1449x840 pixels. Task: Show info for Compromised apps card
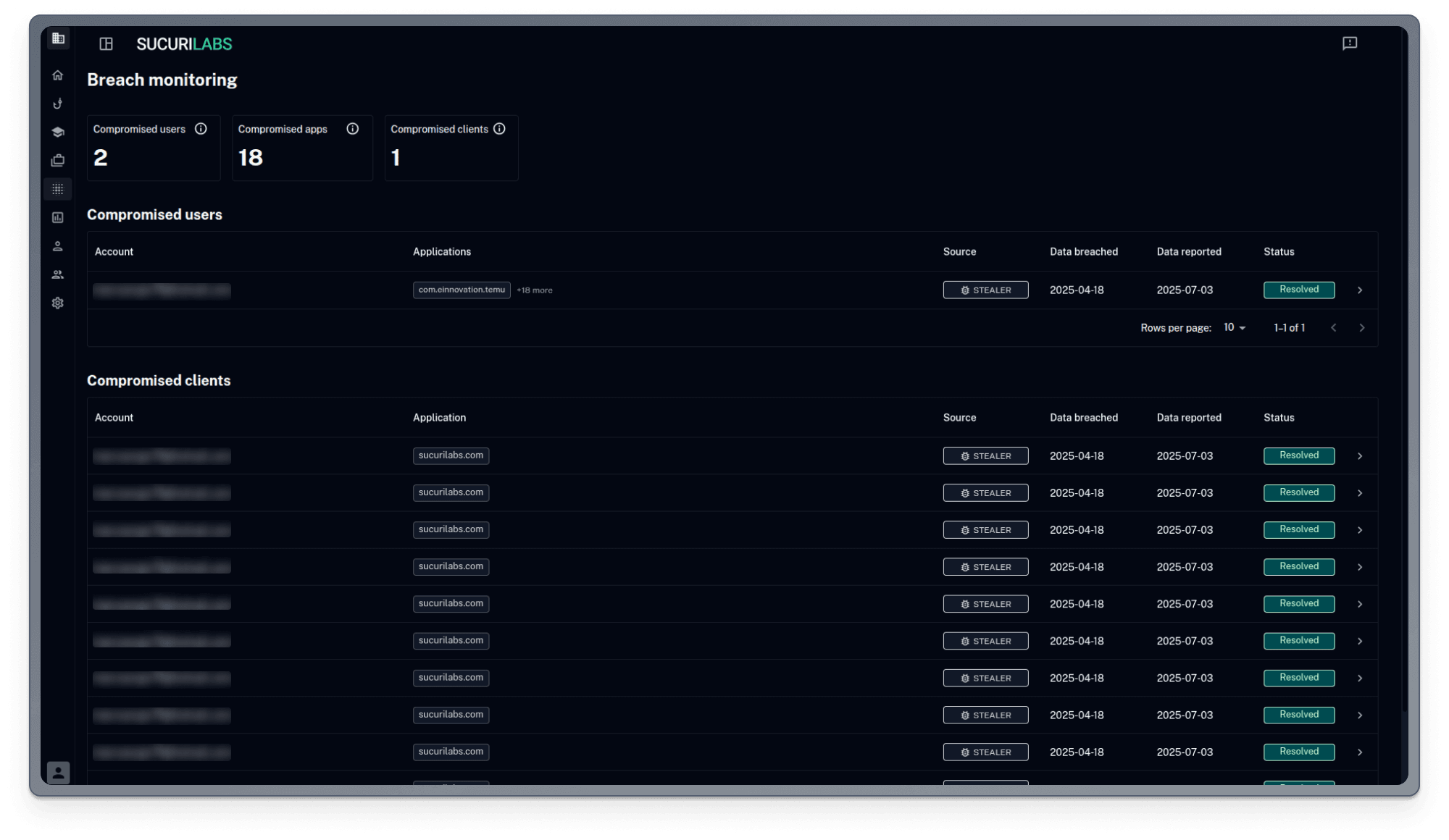click(x=353, y=129)
